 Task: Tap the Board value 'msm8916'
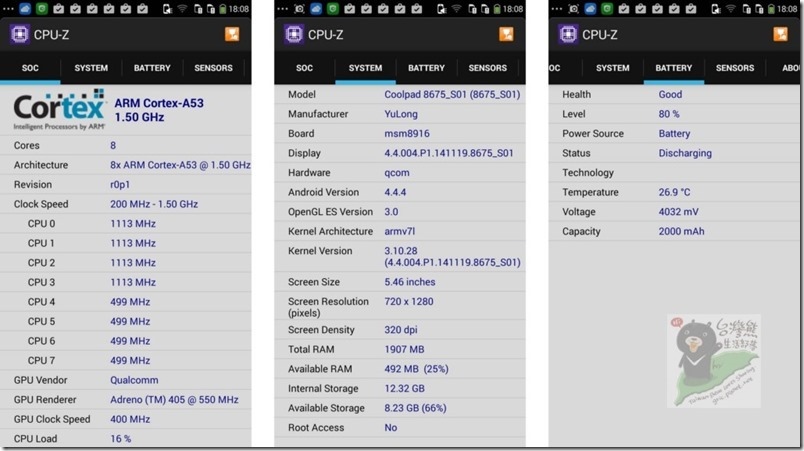(407, 133)
